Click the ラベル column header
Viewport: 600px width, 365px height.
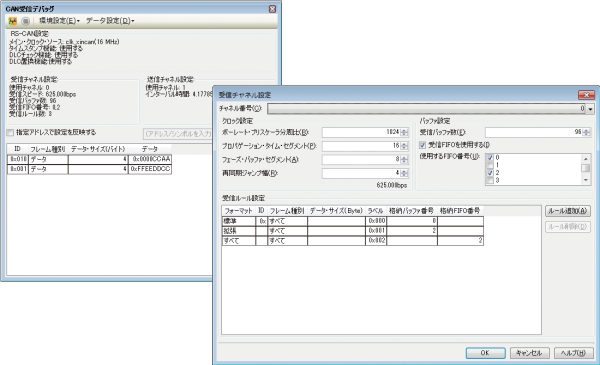click(376, 211)
